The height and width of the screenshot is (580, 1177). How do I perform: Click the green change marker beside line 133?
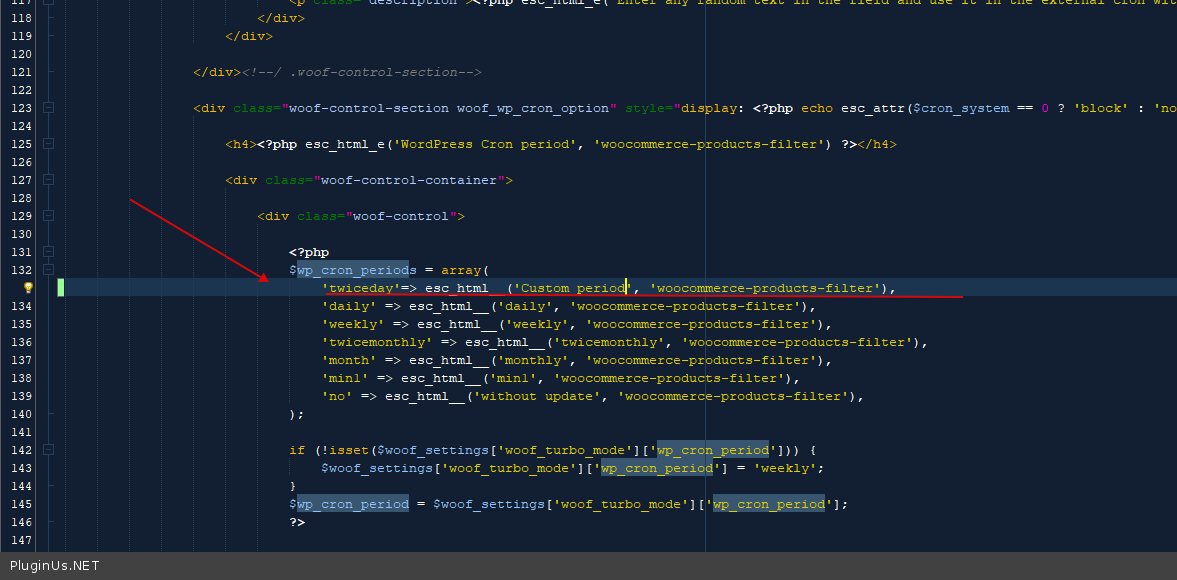tap(60, 288)
